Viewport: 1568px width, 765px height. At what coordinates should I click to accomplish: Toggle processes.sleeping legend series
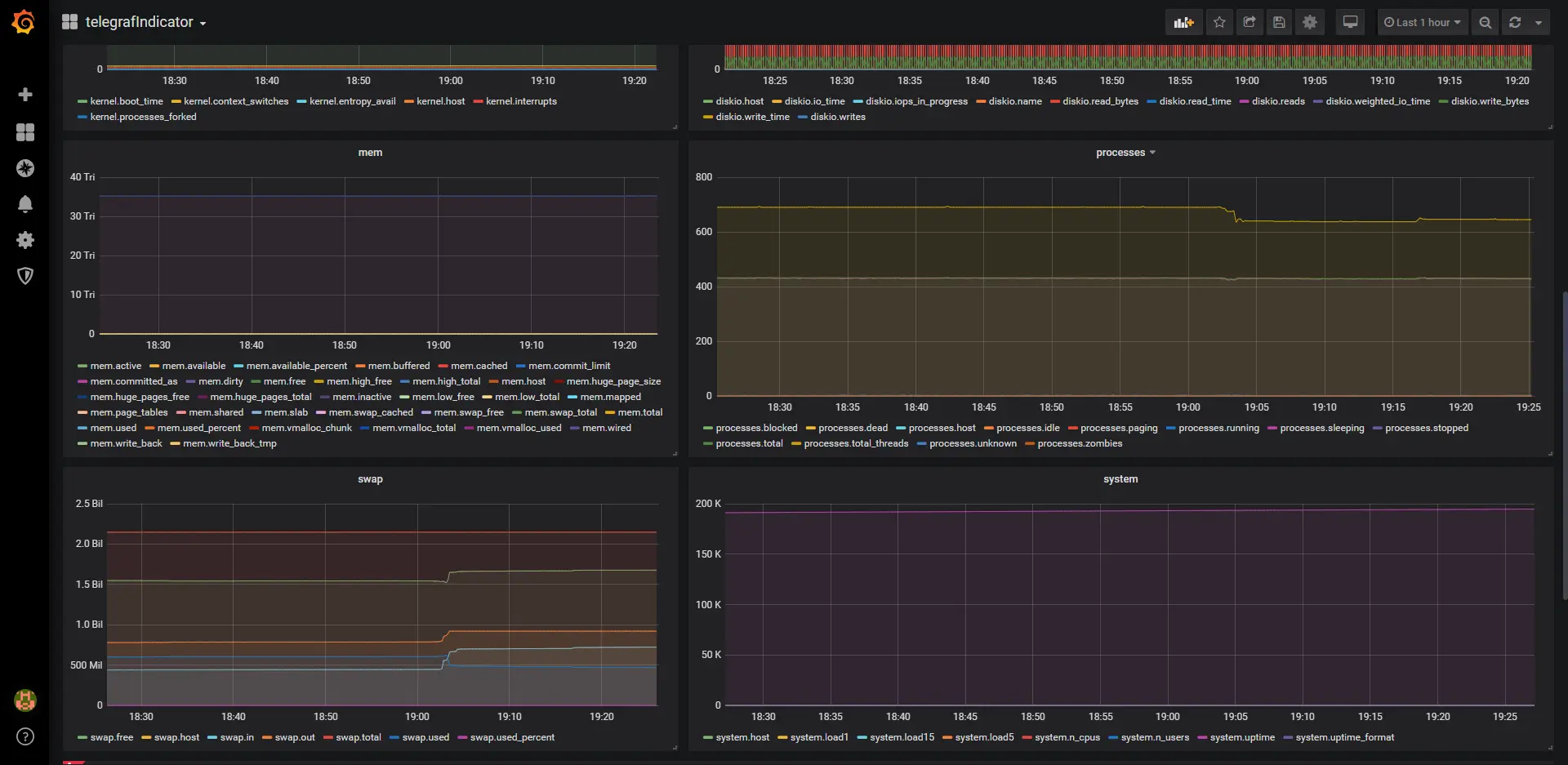click(x=1322, y=428)
